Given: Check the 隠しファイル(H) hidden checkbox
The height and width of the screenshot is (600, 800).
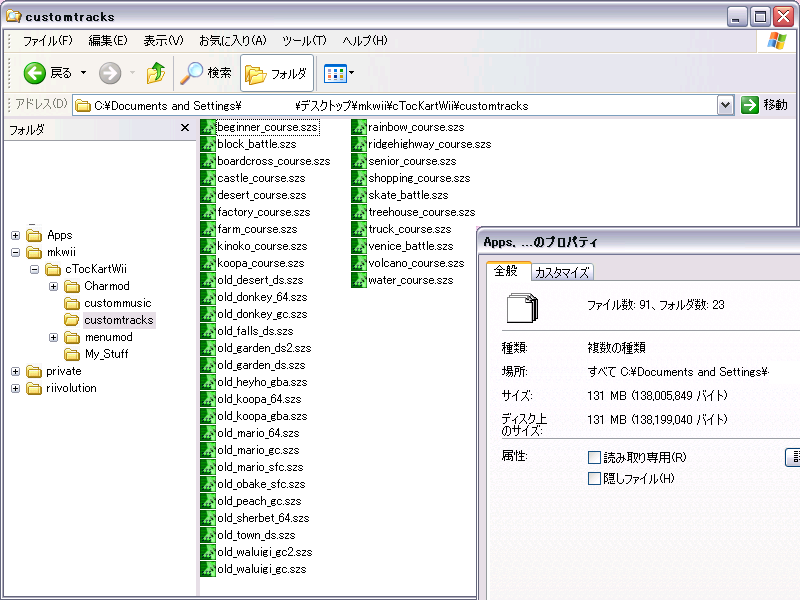Looking at the screenshot, I should pyautogui.click(x=594, y=479).
